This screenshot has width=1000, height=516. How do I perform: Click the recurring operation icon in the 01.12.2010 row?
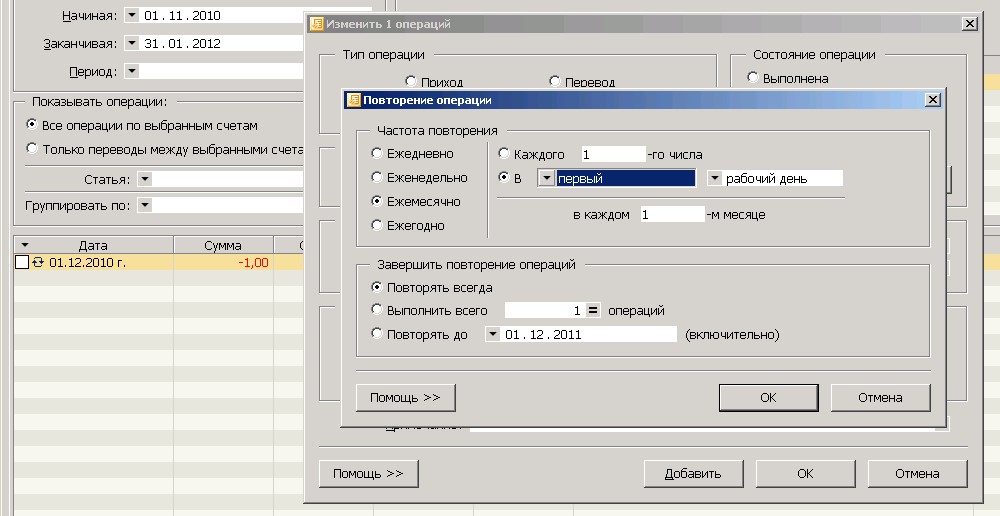coord(39,262)
